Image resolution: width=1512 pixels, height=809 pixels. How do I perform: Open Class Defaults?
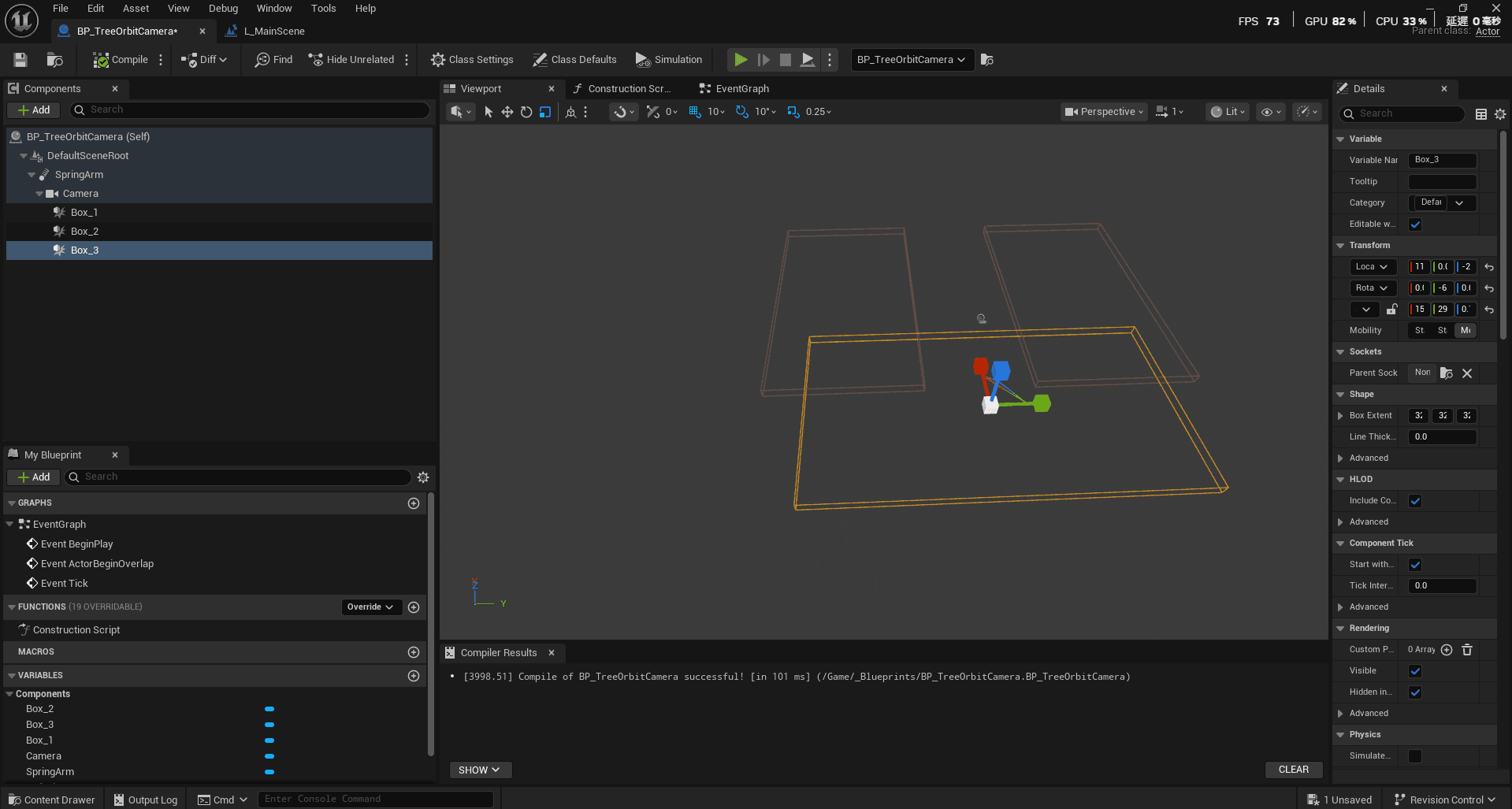point(574,59)
